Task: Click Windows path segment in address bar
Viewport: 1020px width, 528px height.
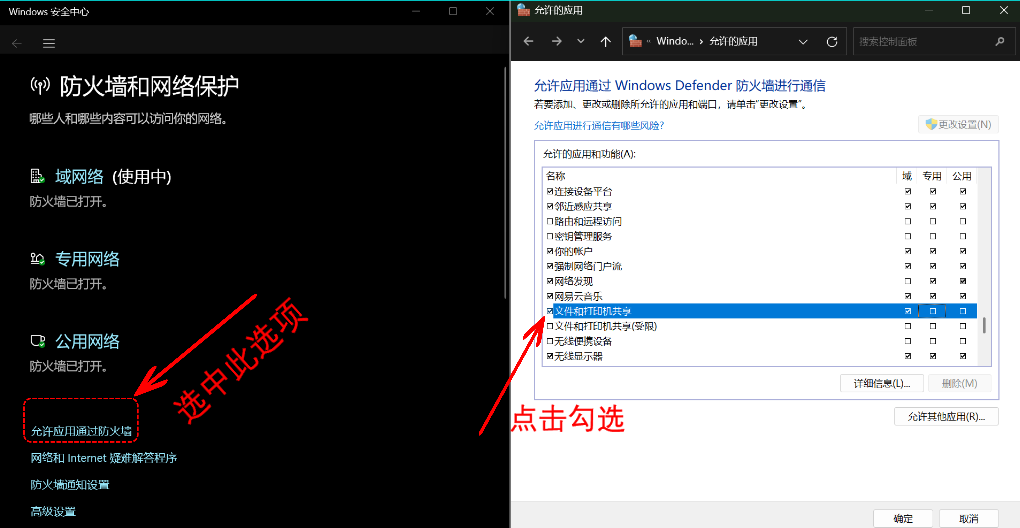Action: [x=675, y=42]
